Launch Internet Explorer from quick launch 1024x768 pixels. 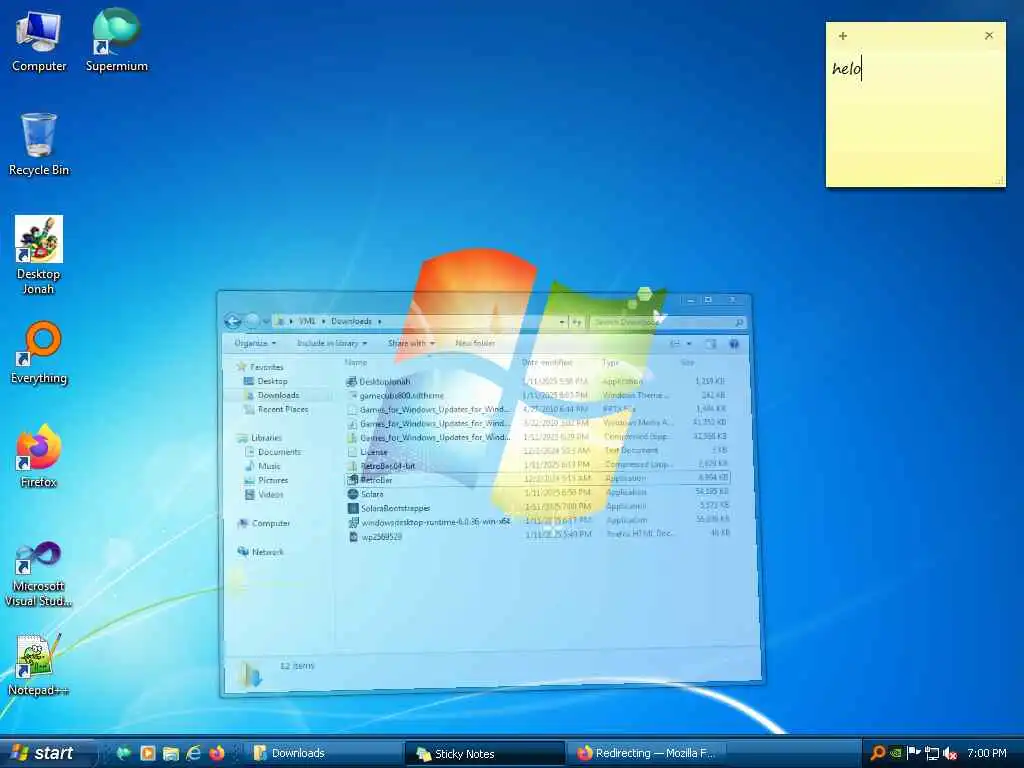point(193,753)
